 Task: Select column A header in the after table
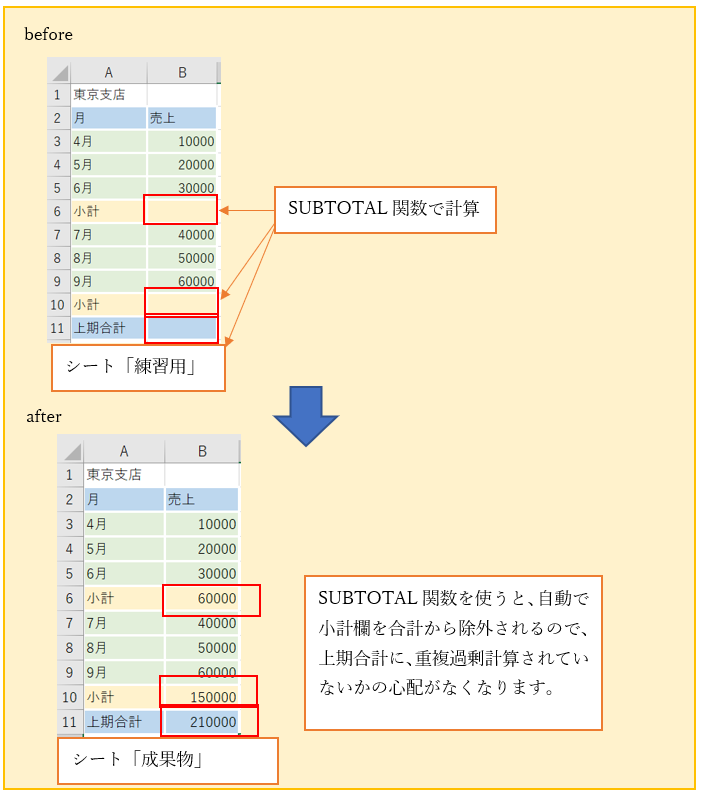pyautogui.click(x=124, y=451)
